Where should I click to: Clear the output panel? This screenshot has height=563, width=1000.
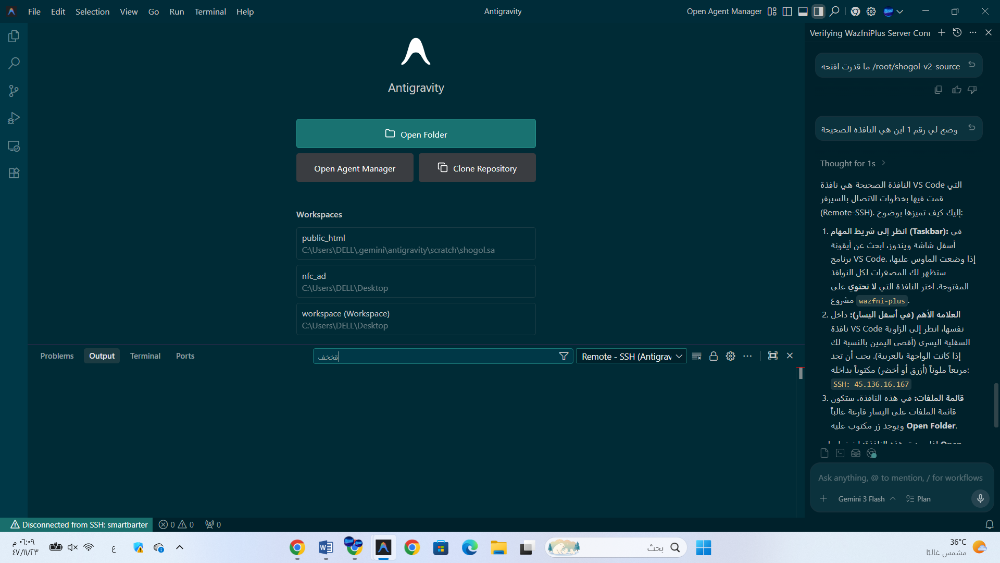pyautogui.click(x=696, y=356)
